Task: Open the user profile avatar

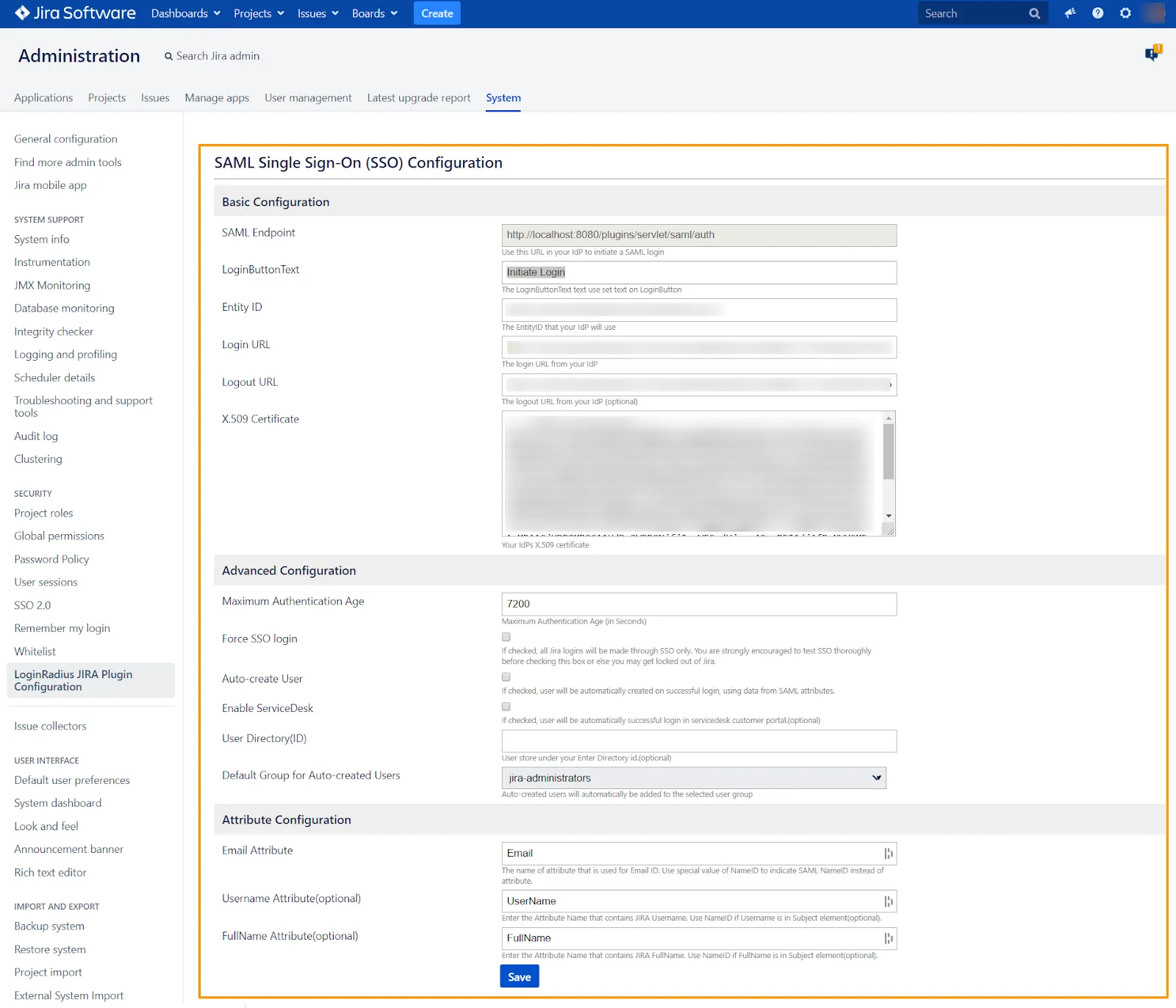Action: coord(1154,13)
